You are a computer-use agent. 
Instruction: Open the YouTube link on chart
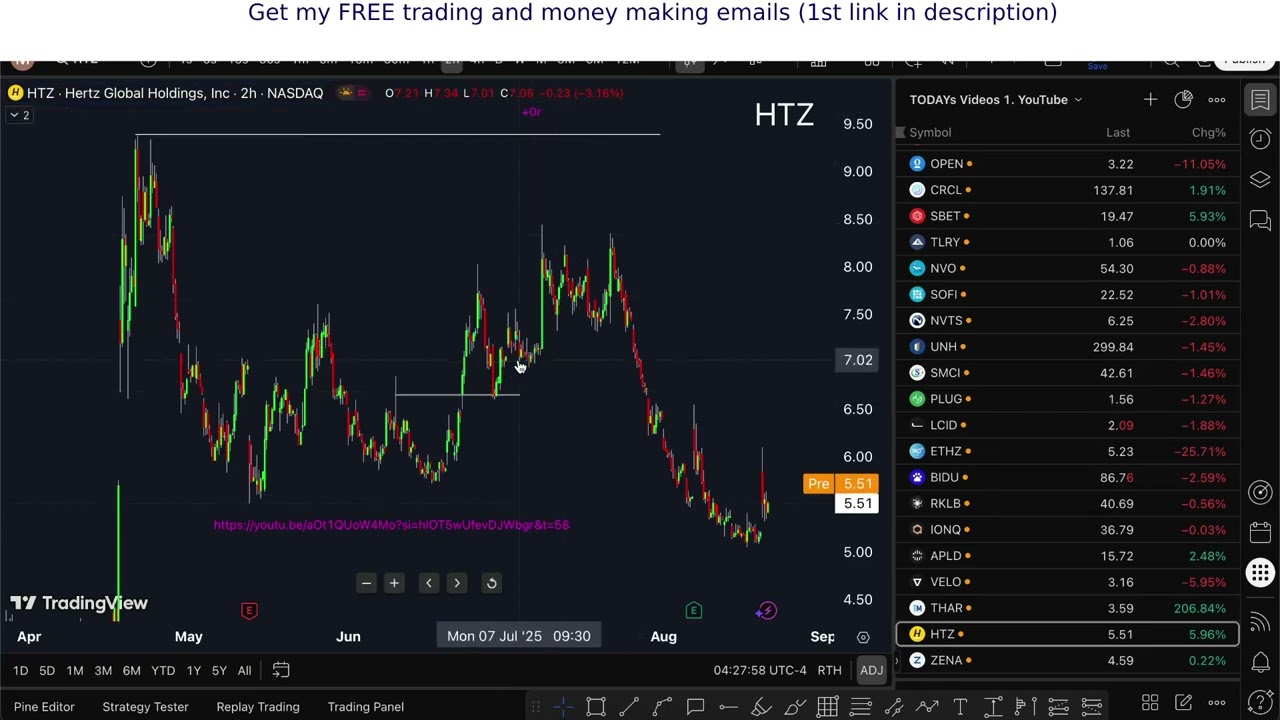pyautogui.click(x=391, y=525)
